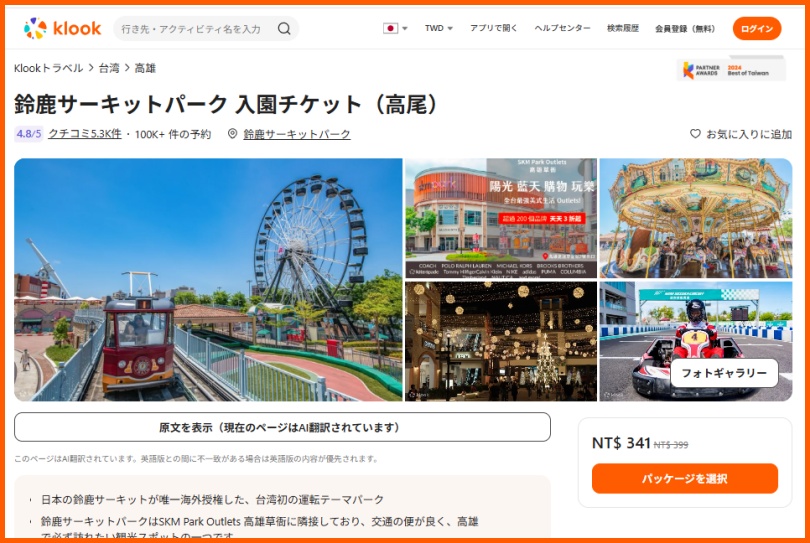Open 会員登録（無料） link
The width and height of the screenshot is (810, 543).
pyautogui.click(x=685, y=28)
